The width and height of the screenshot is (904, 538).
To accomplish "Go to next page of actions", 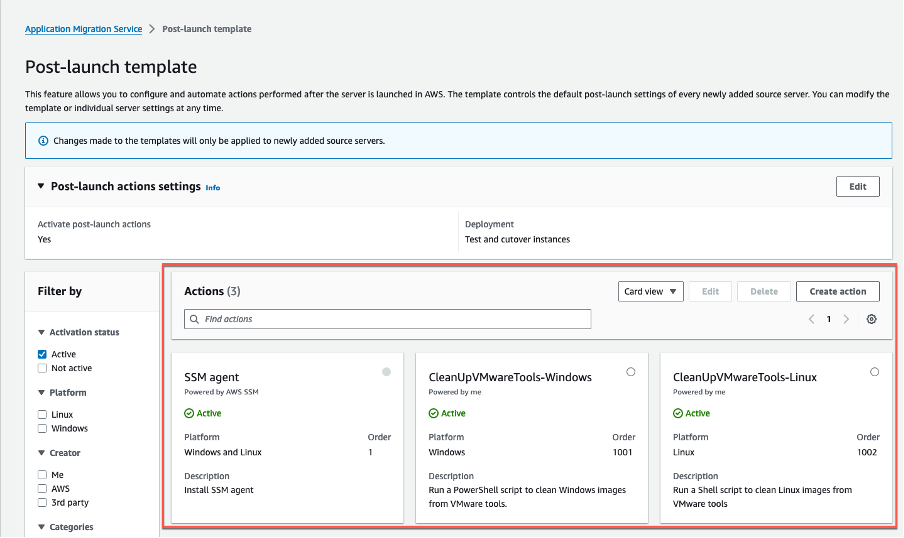I will (846, 319).
